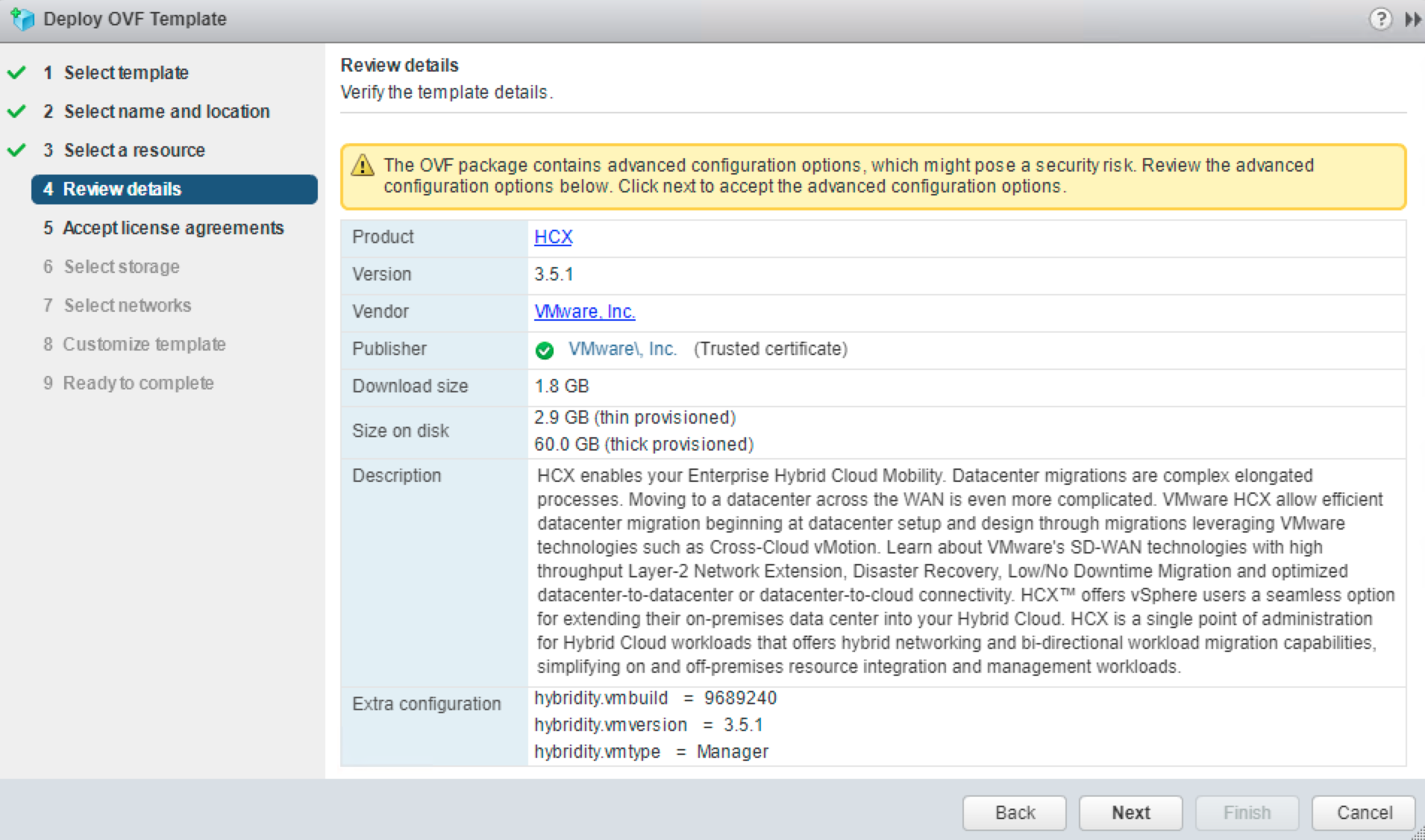Click the Deploy OVF Template package icon
This screenshot has height=840, width=1425.
tap(22, 19)
